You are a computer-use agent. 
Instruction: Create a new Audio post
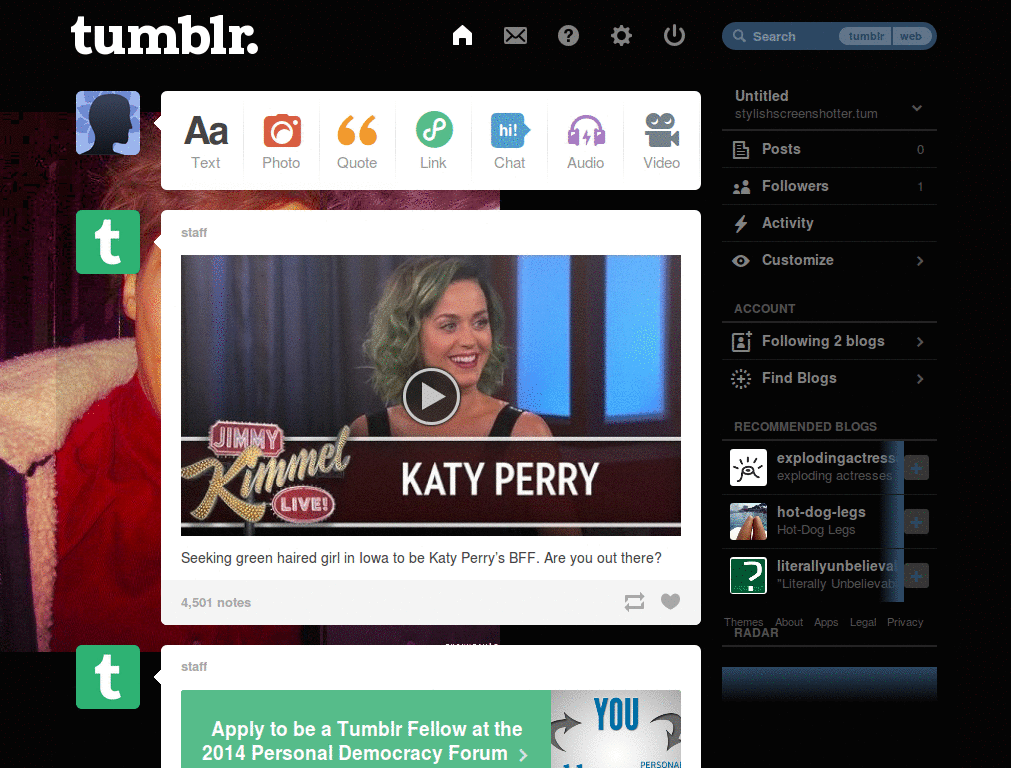point(586,141)
